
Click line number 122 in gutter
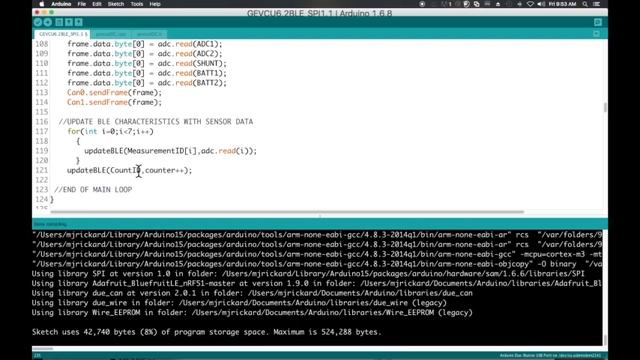coord(42,180)
